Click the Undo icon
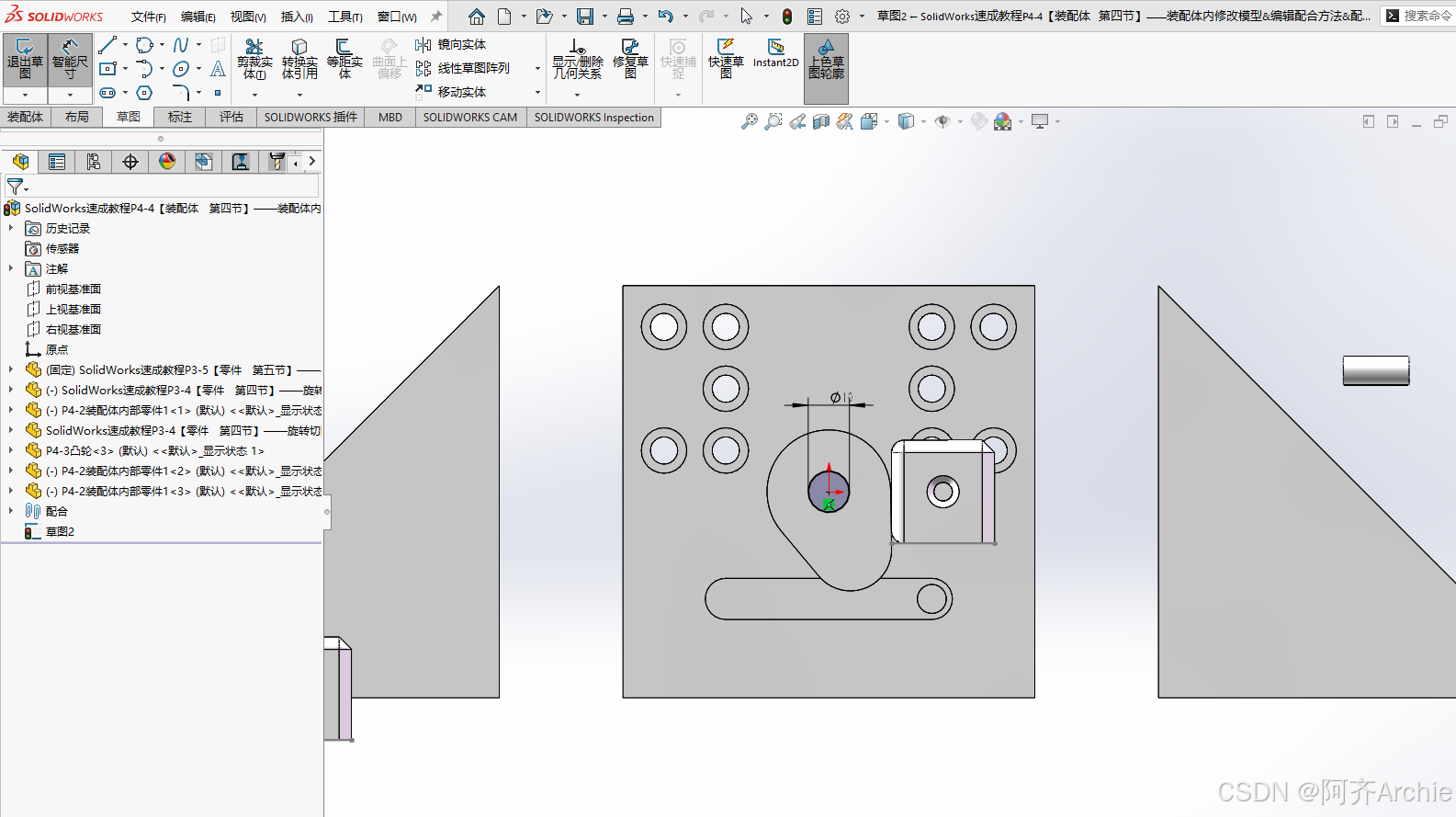The width and height of the screenshot is (1456, 817). 665,17
